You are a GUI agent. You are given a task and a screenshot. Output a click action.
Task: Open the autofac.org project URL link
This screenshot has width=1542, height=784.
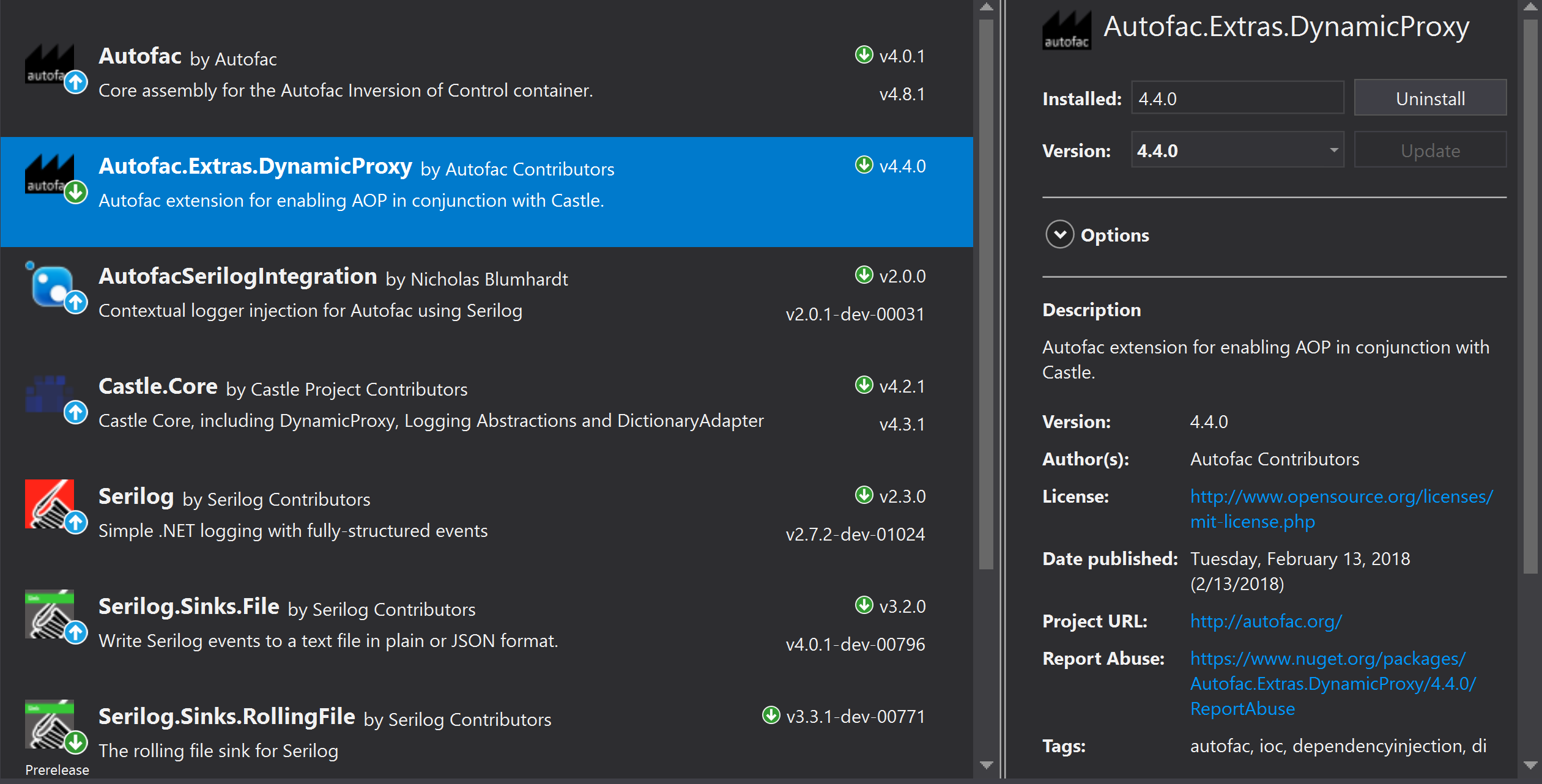(1266, 621)
